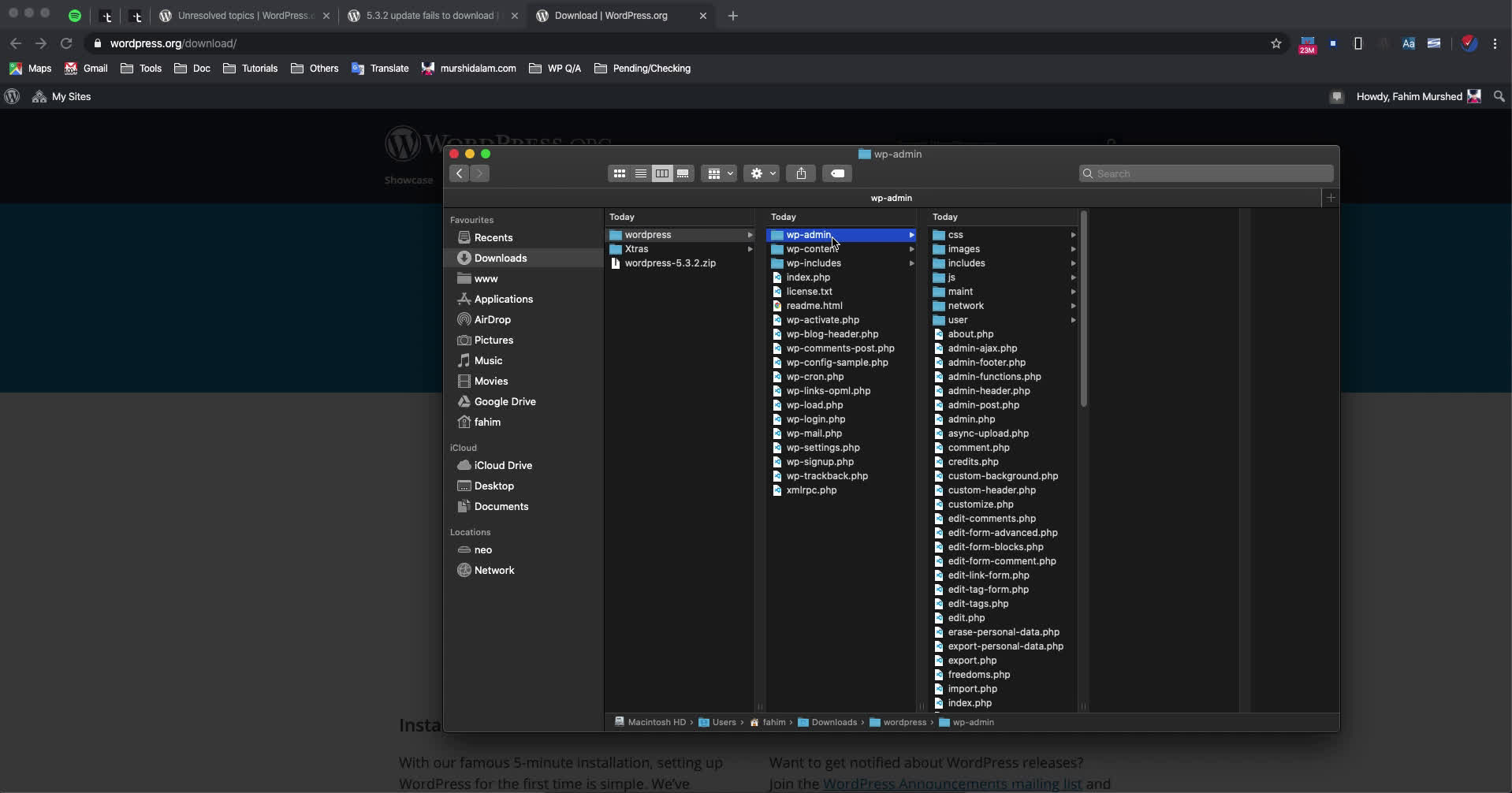Open the group-by arrangement dropdown

[719, 173]
